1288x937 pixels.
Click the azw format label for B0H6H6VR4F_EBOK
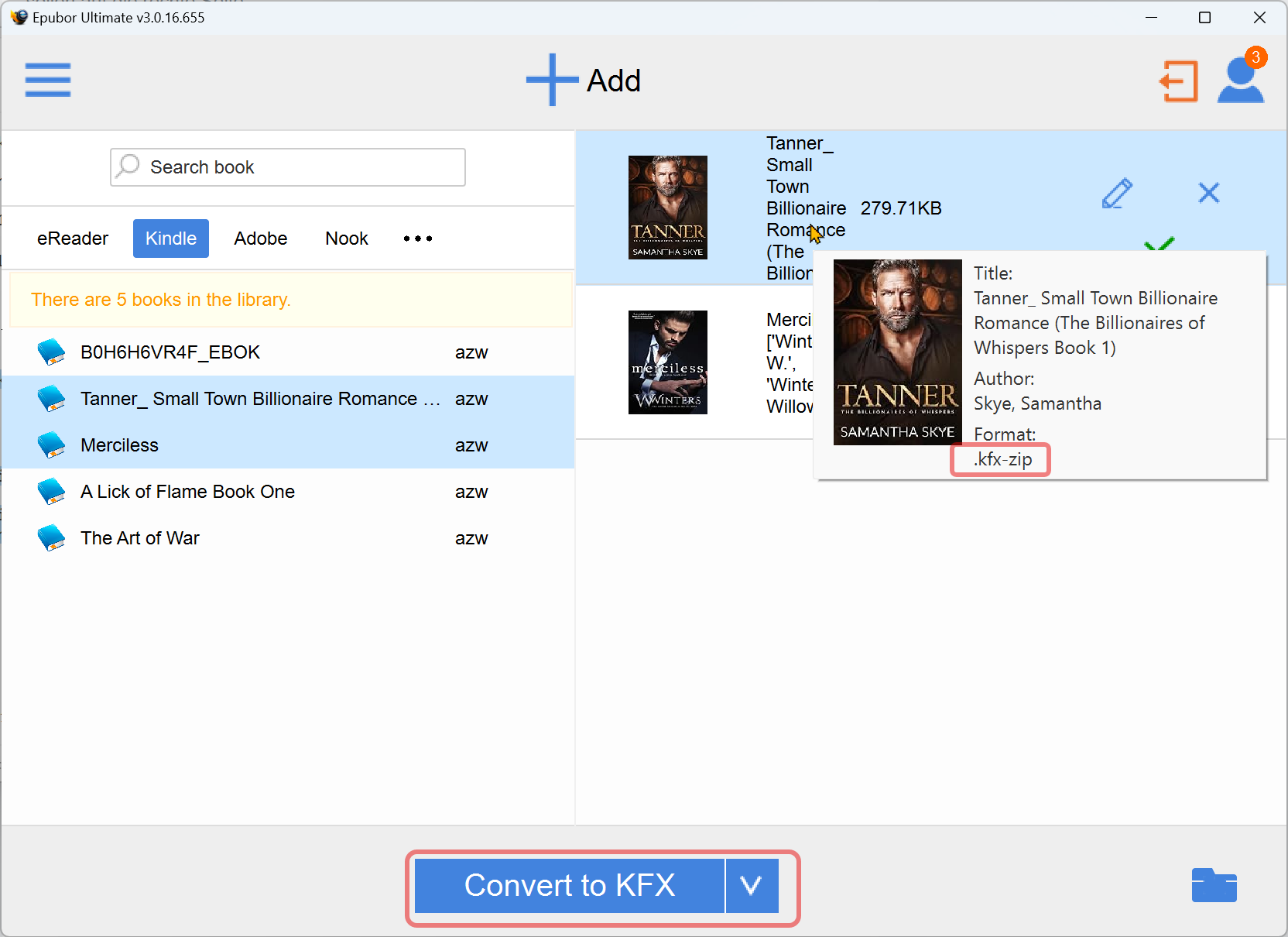pyautogui.click(x=471, y=352)
